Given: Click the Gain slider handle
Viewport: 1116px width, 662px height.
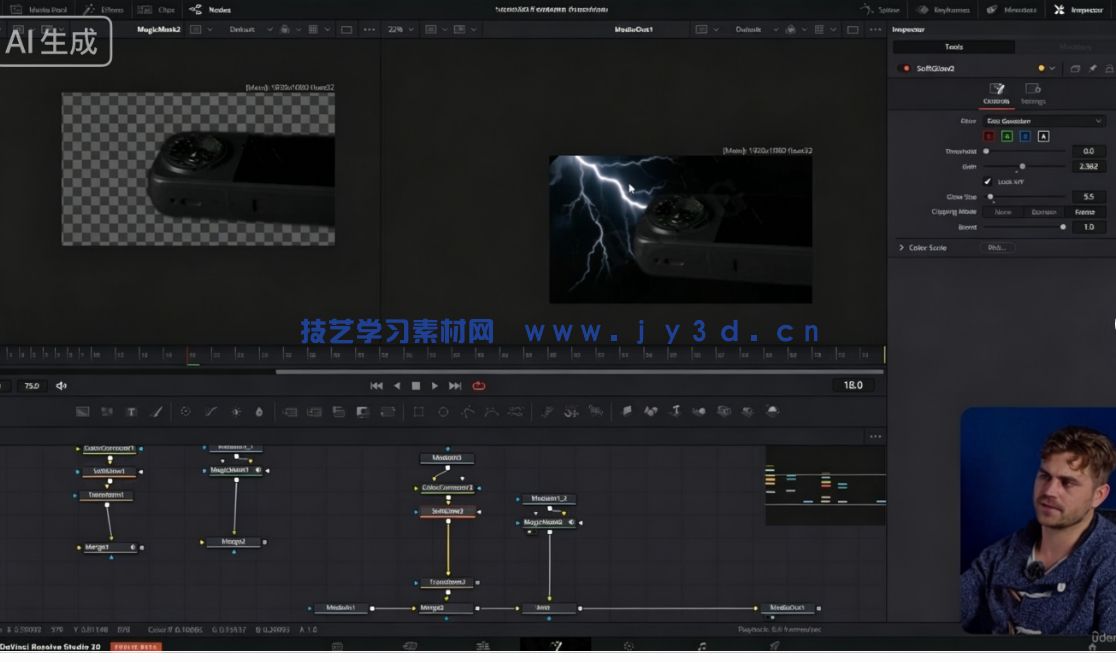Looking at the screenshot, I should pyautogui.click(x=1023, y=167).
